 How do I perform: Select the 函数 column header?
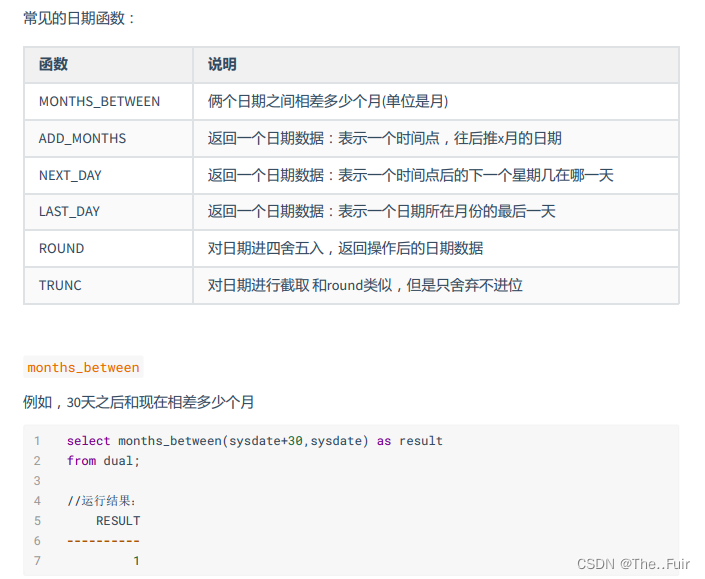[x=108, y=65]
